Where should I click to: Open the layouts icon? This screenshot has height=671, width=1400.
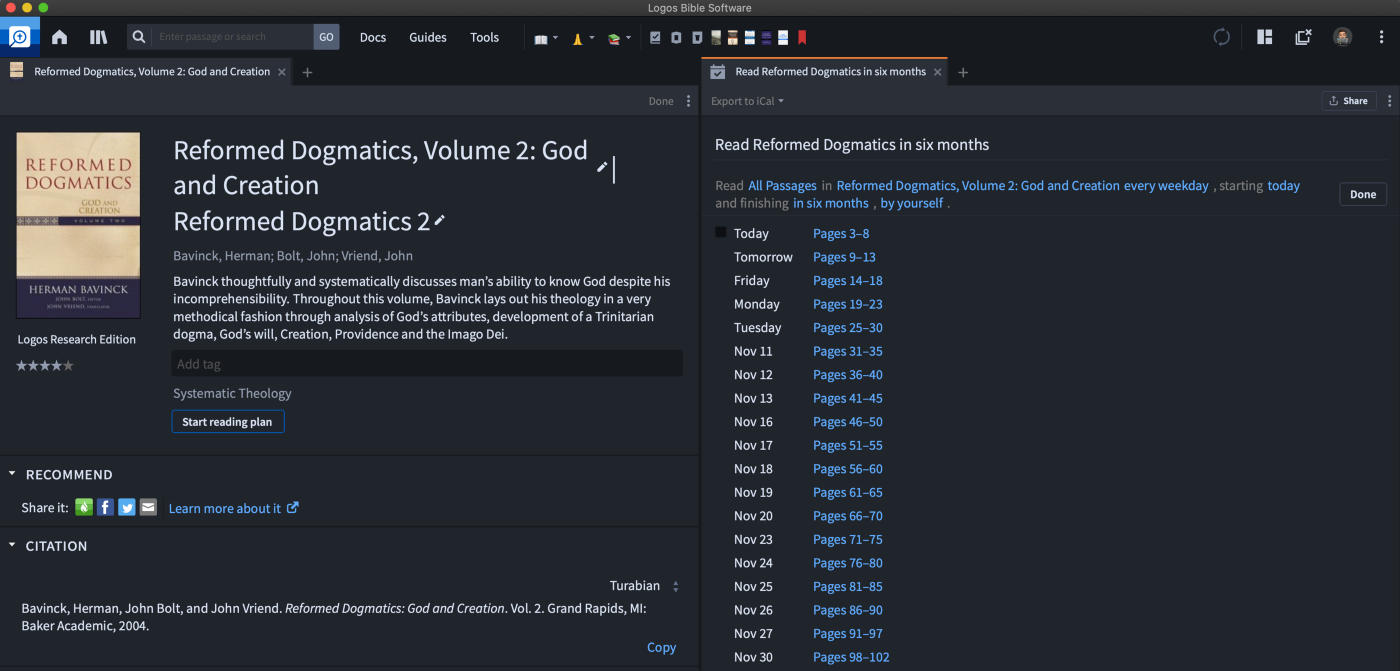[1265, 37]
